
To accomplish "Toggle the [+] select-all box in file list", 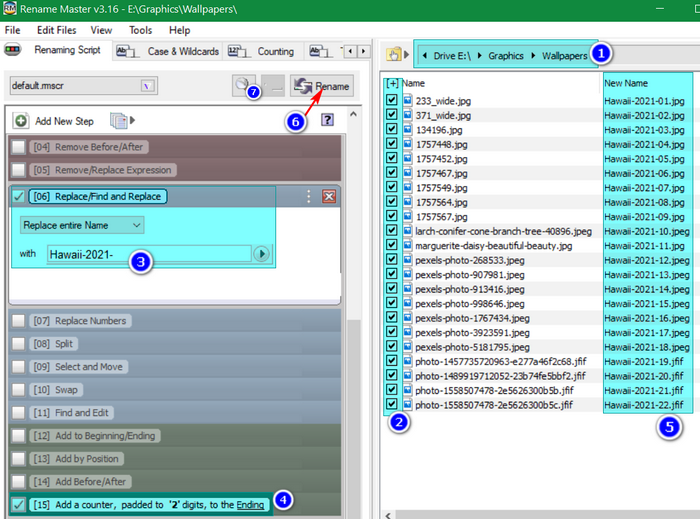I will coord(392,83).
